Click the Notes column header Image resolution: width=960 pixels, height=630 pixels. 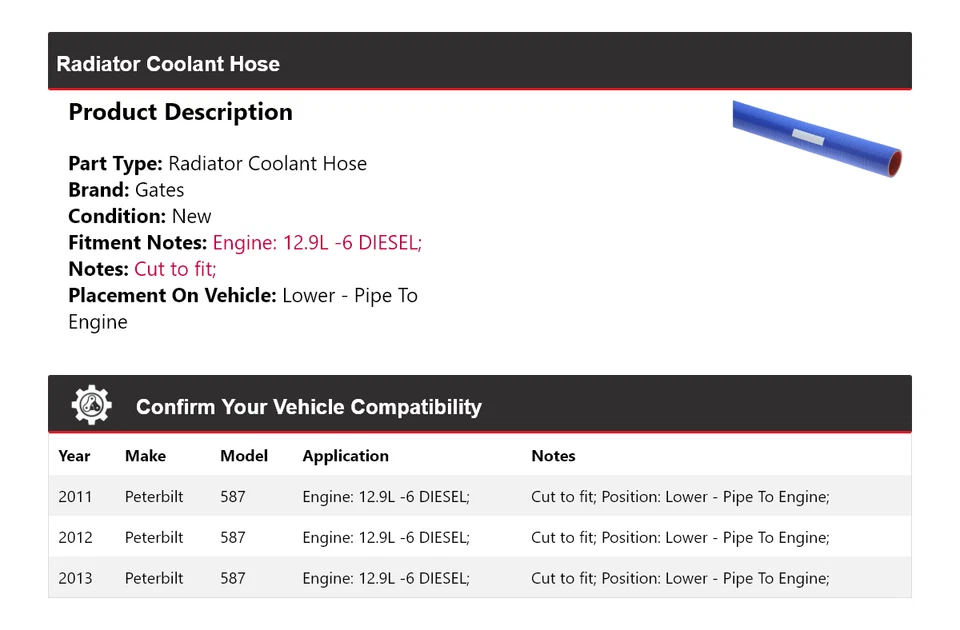coord(553,456)
